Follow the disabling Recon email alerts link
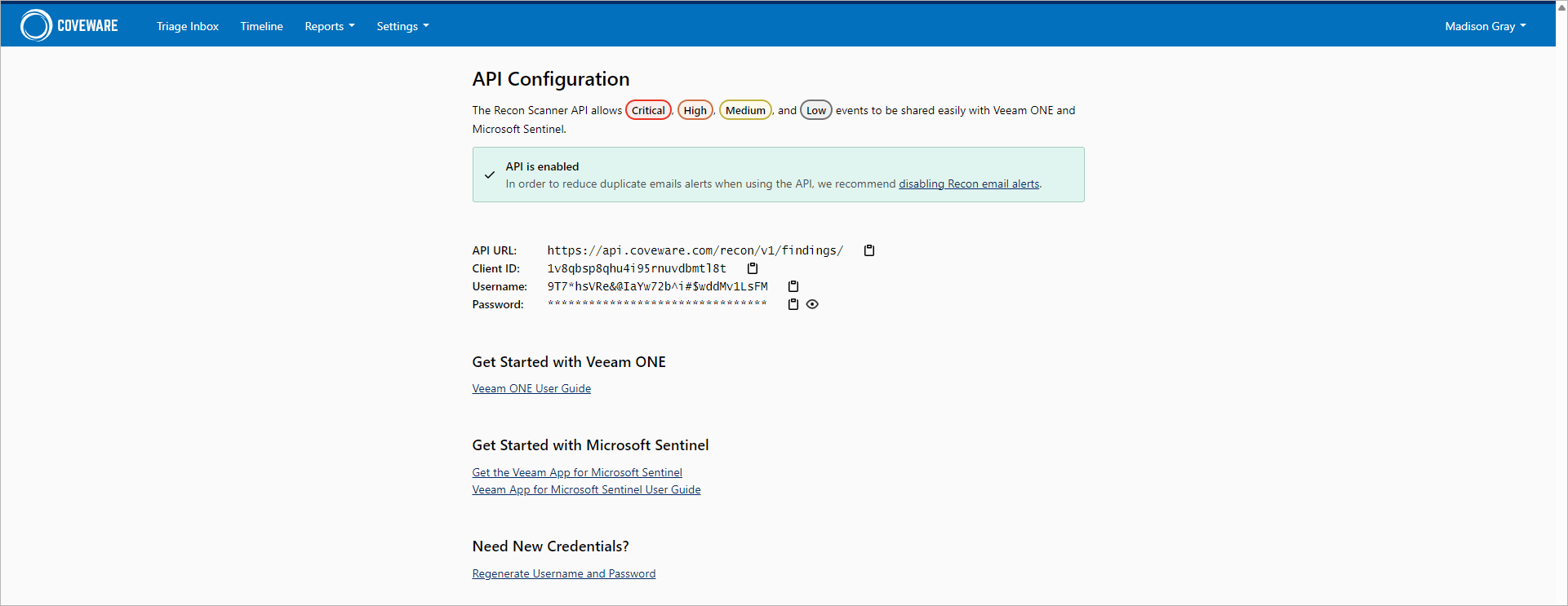Screen dimensions: 1568x606 (969, 184)
